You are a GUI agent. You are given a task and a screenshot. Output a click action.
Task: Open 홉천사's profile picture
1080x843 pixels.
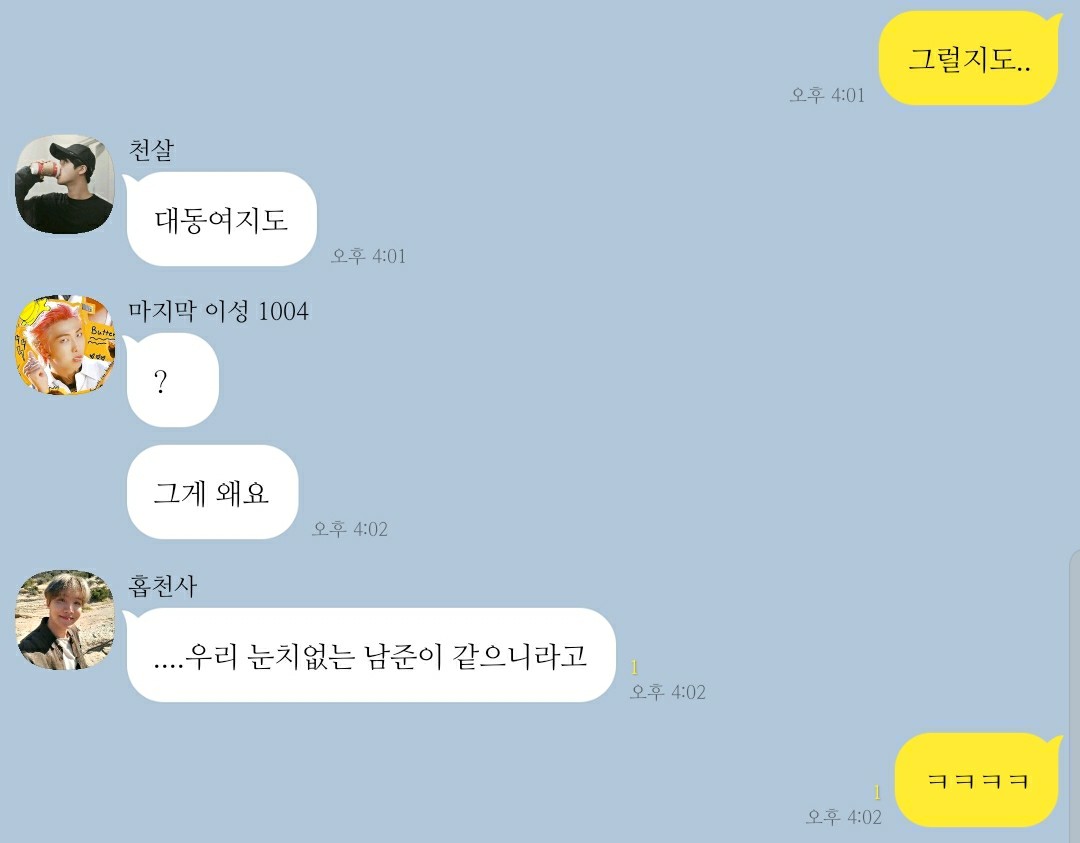pos(65,620)
